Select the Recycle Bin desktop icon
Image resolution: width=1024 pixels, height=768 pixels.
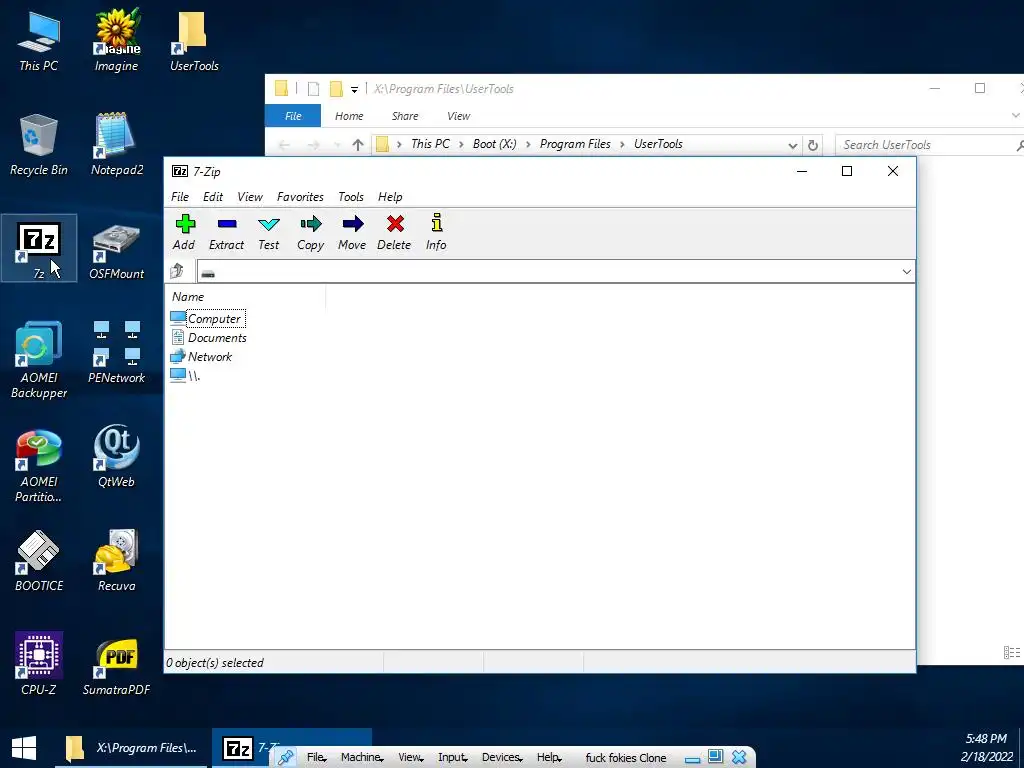(39, 145)
